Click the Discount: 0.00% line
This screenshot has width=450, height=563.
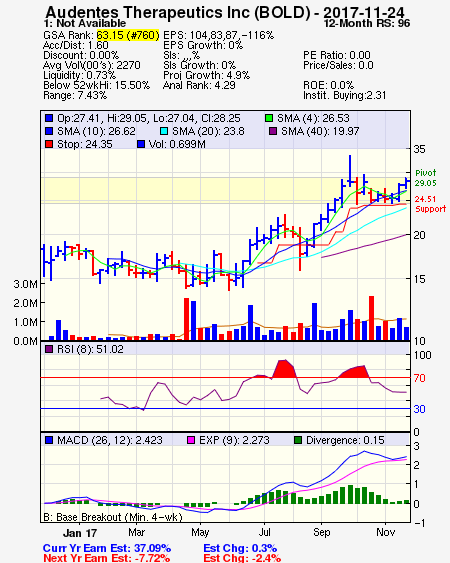(81, 55)
